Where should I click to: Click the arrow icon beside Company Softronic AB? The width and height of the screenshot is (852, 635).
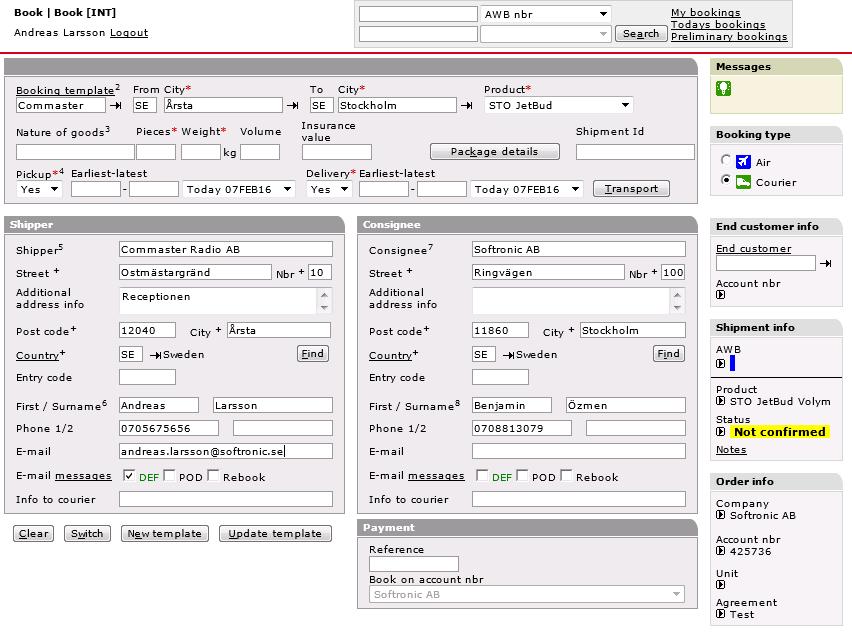pyautogui.click(x=721, y=515)
